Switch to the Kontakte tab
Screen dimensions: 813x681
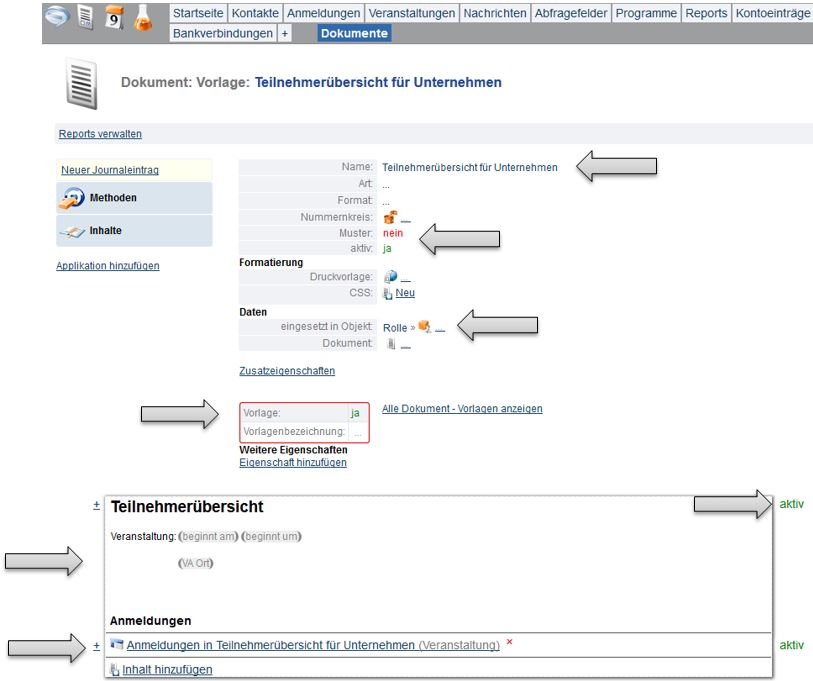point(255,13)
